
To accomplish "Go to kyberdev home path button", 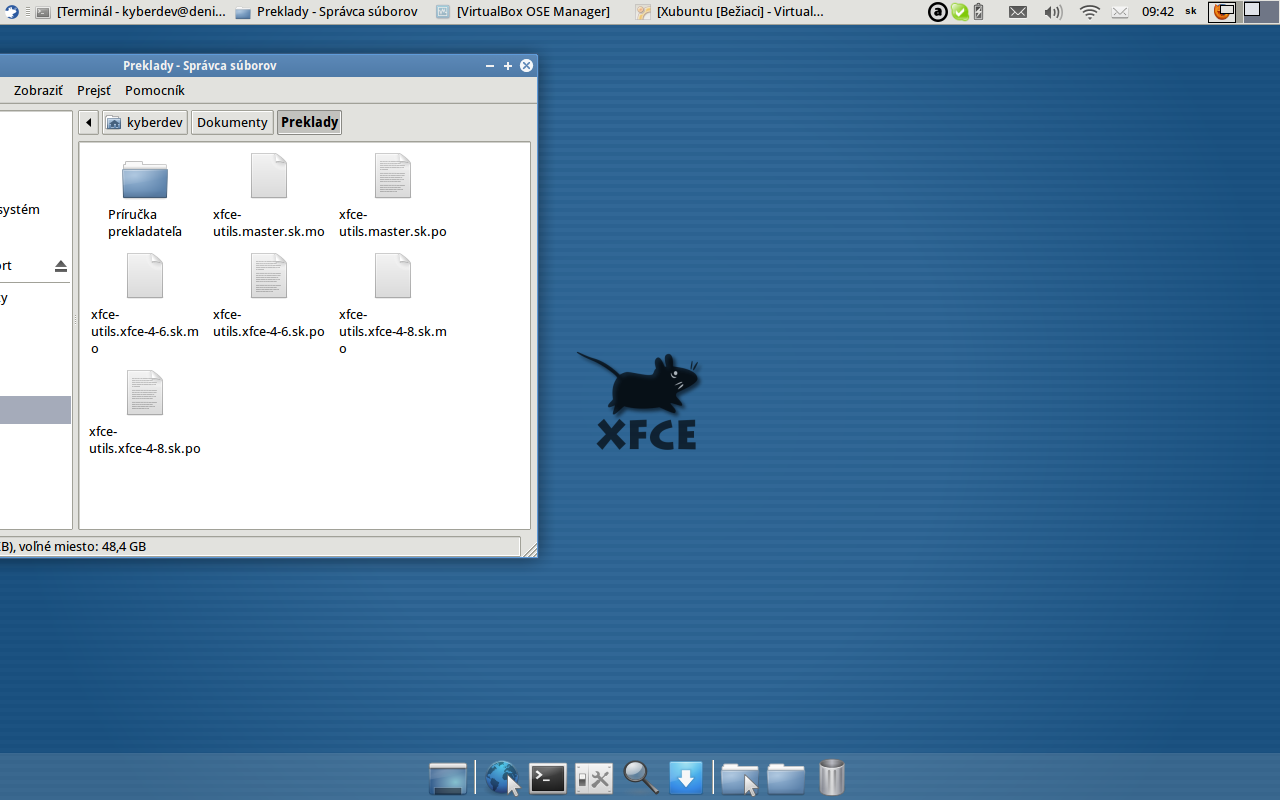I will pyautogui.click(x=145, y=122).
